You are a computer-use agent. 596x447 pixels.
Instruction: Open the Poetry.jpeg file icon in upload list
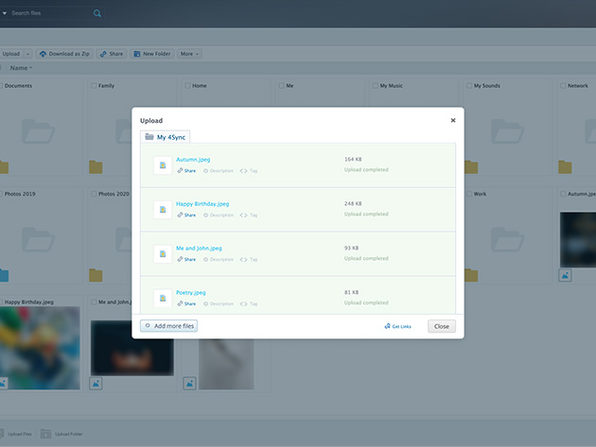(163, 298)
